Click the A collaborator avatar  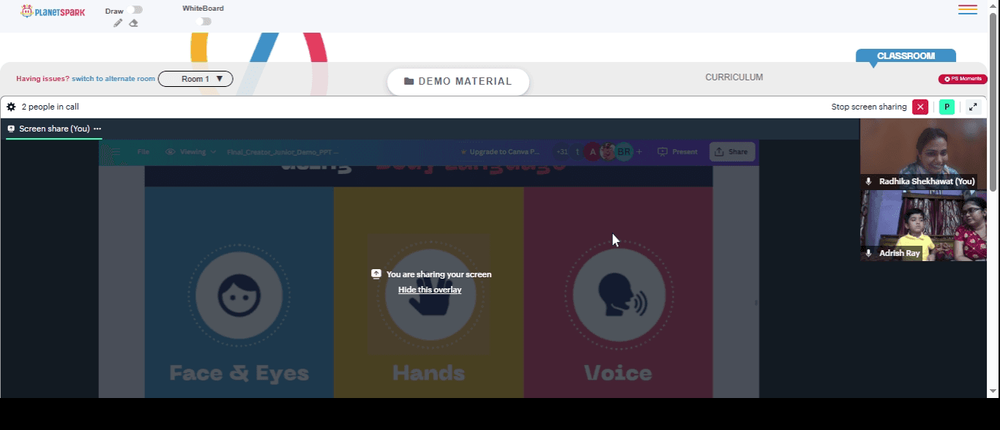pyautogui.click(x=592, y=152)
